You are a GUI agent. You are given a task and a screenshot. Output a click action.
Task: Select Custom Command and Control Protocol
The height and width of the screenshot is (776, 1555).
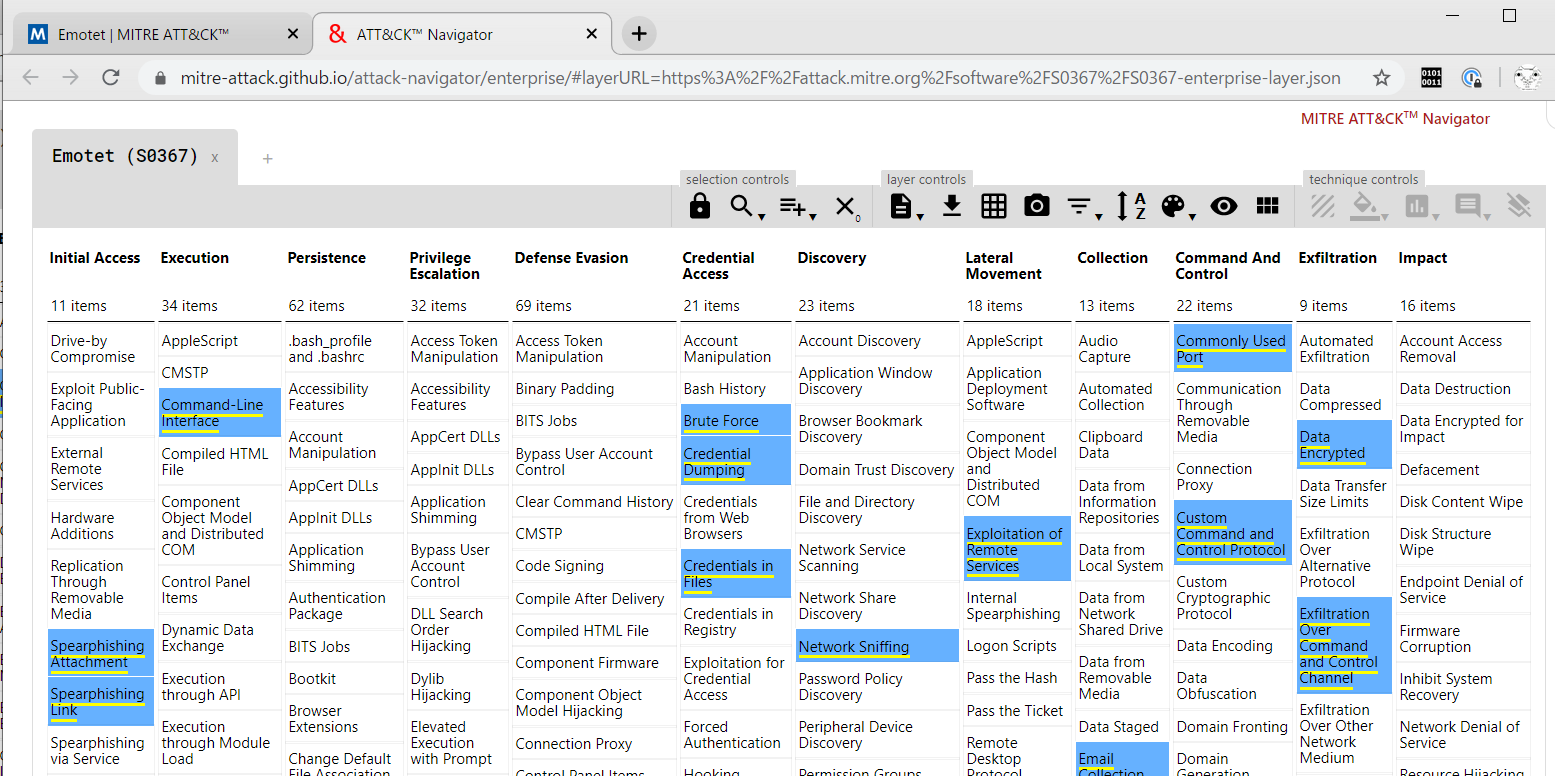pyautogui.click(x=1233, y=534)
